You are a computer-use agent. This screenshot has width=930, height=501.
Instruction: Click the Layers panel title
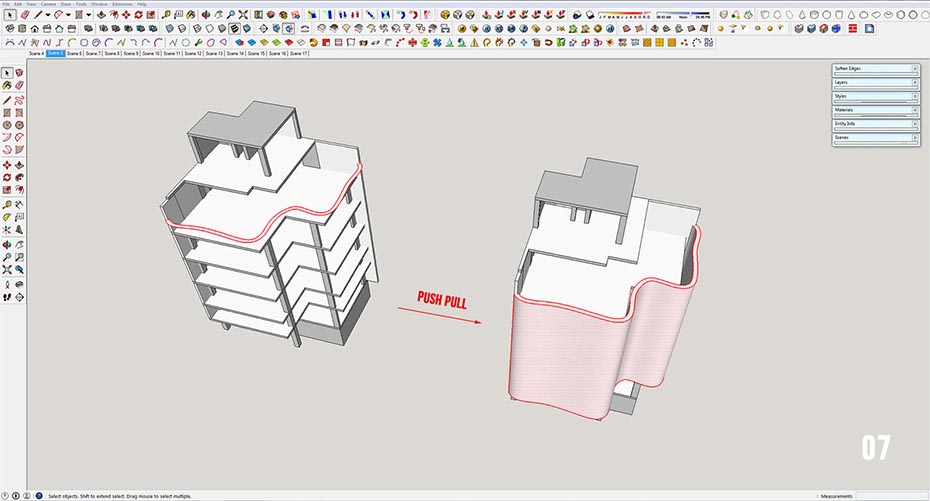point(841,82)
